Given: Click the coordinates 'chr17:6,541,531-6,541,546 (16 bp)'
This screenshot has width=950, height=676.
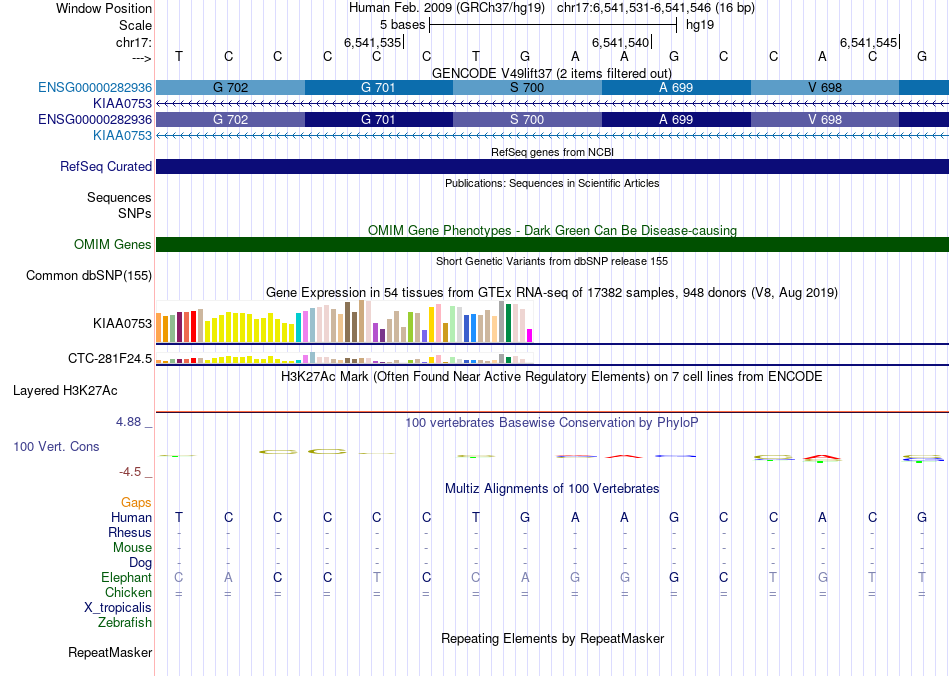Looking at the screenshot, I should pyautogui.click(x=656, y=8).
